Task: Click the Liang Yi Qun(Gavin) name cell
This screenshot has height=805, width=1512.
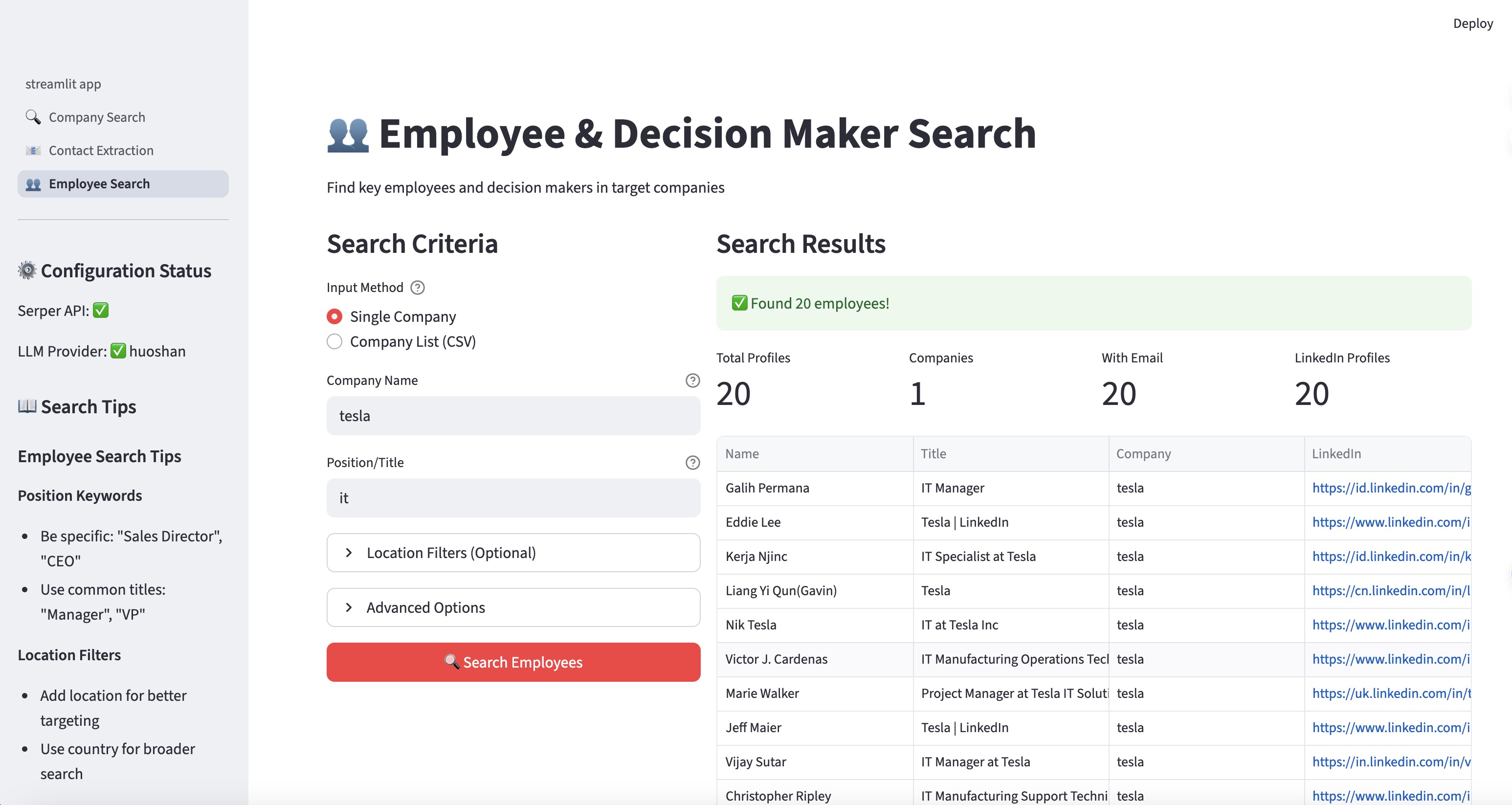Action: click(x=815, y=591)
